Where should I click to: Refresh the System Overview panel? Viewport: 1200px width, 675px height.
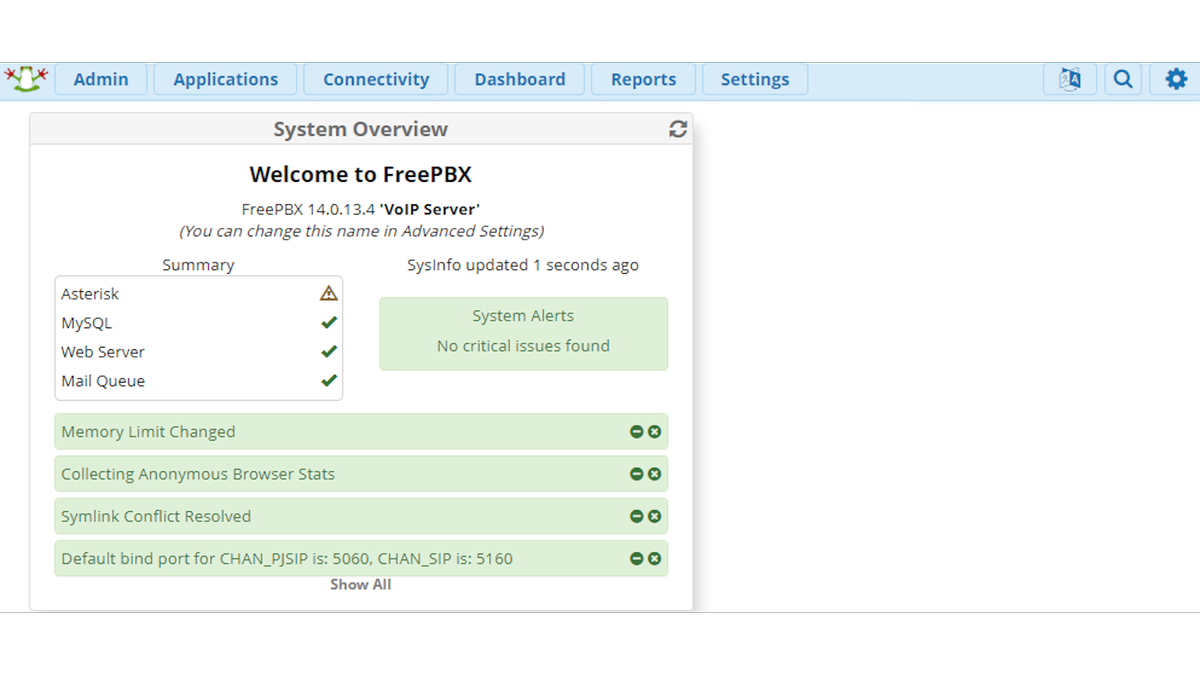click(678, 128)
